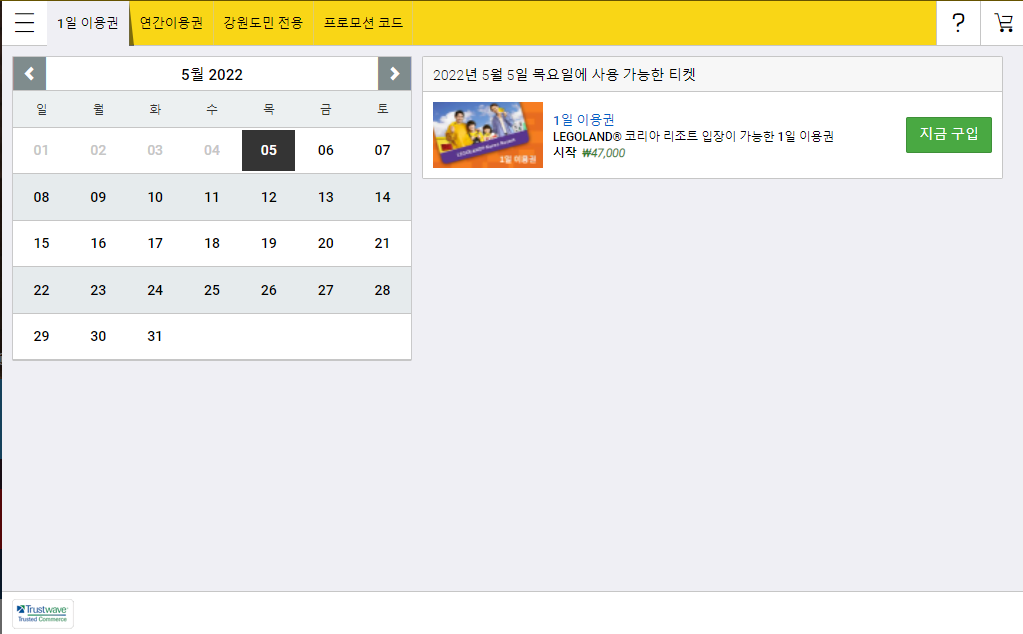1023x634 pixels.
Task: Choose date 08 on the calendar
Action: (x=41, y=197)
